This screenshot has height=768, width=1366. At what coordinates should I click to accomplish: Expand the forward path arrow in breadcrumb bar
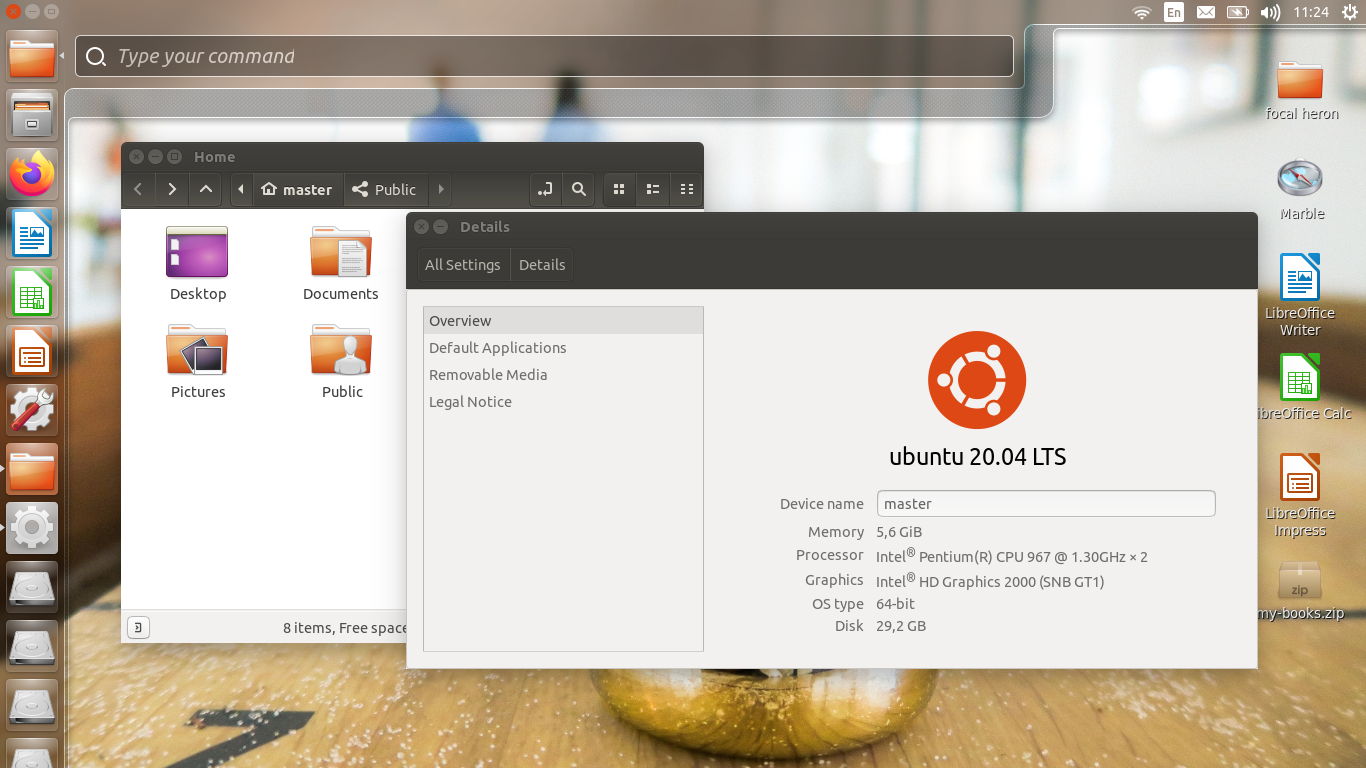440,189
